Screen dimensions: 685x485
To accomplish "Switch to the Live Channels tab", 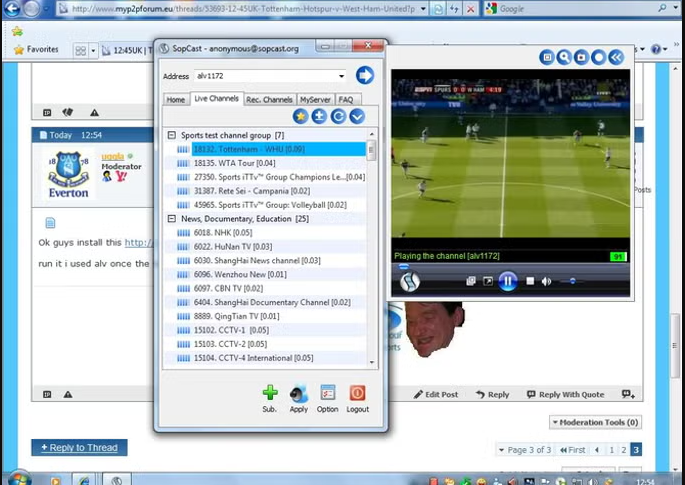I will tap(216, 99).
